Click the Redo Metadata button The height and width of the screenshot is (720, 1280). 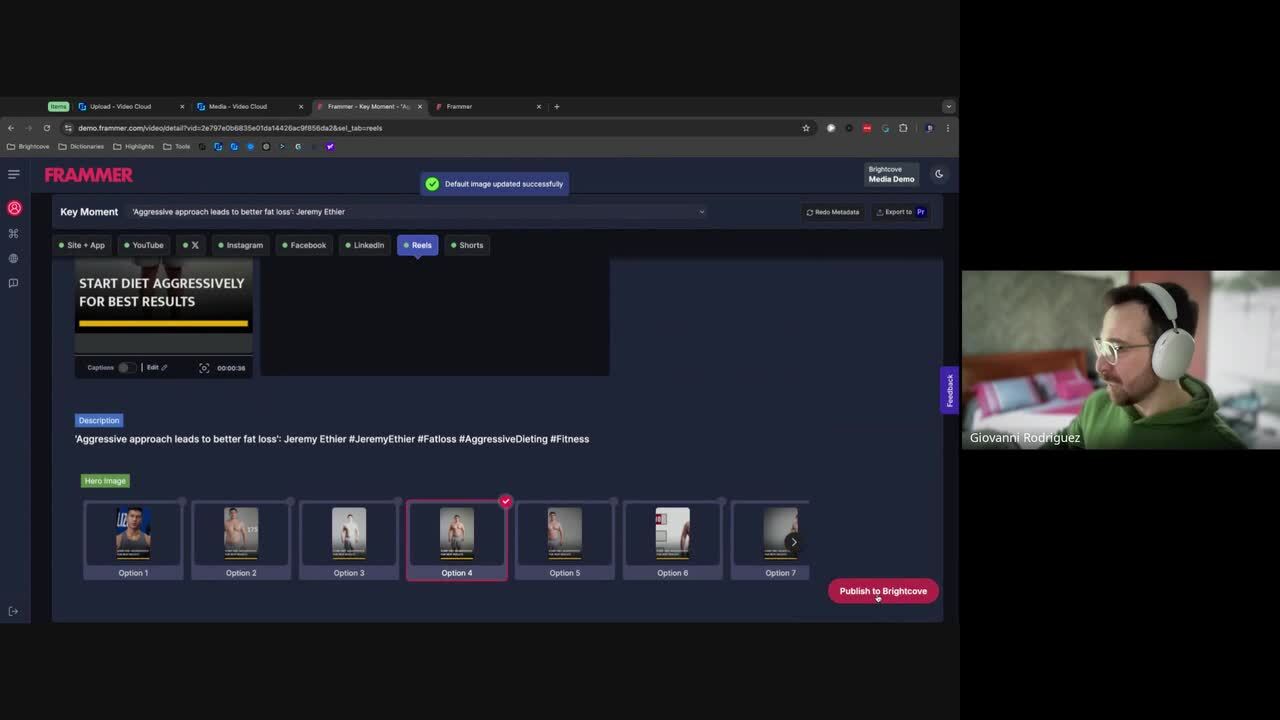pyautogui.click(x=832, y=212)
